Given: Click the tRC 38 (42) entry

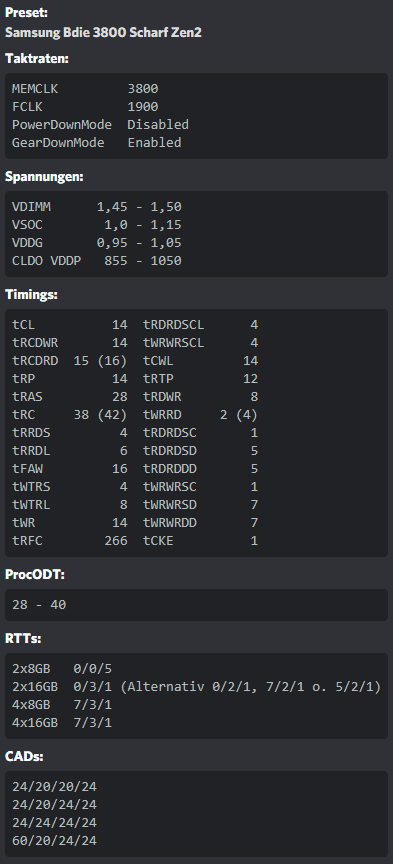Looking at the screenshot, I should pyautogui.click(x=69, y=414).
